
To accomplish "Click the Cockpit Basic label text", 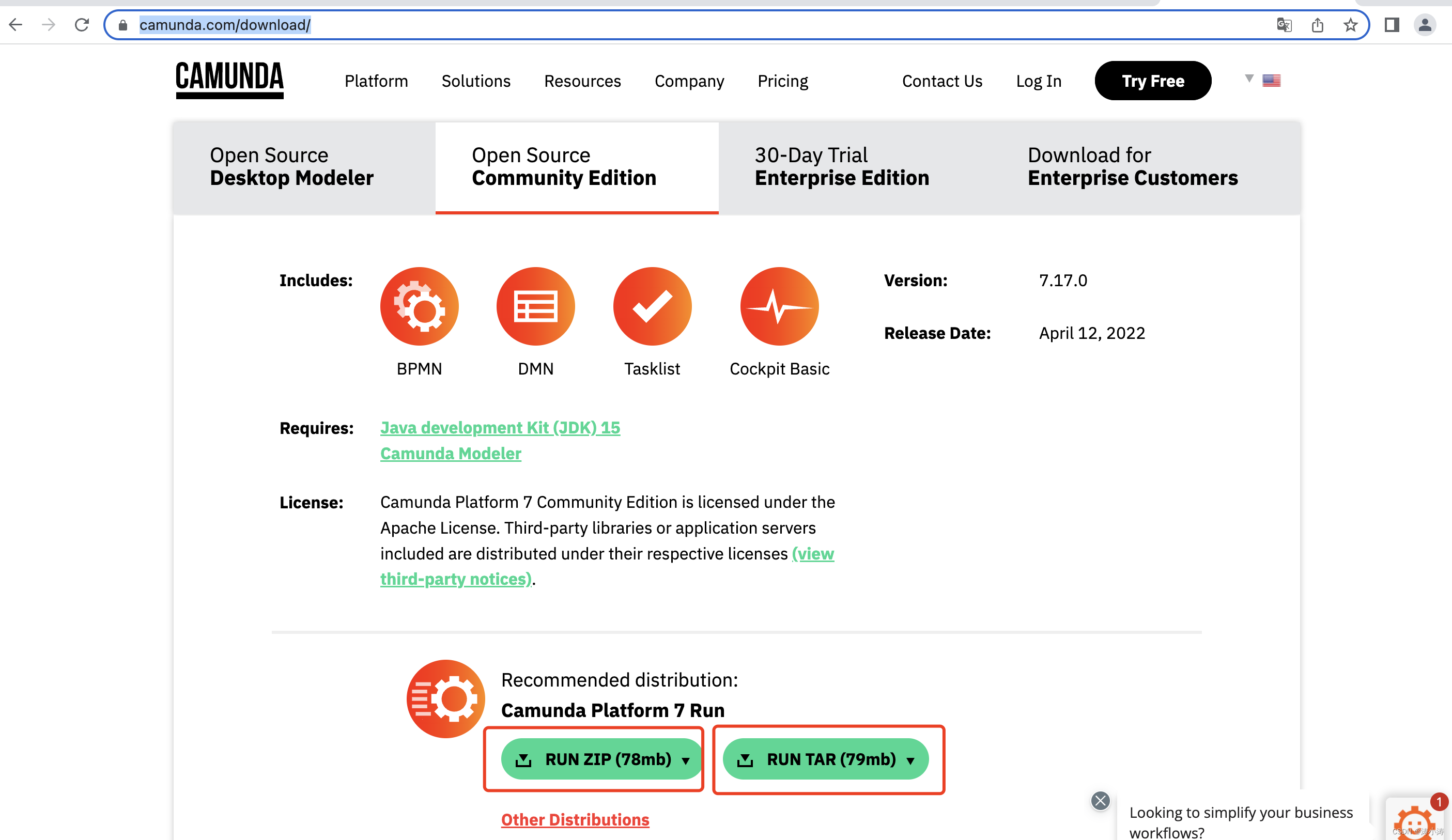I will pos(780,369).
